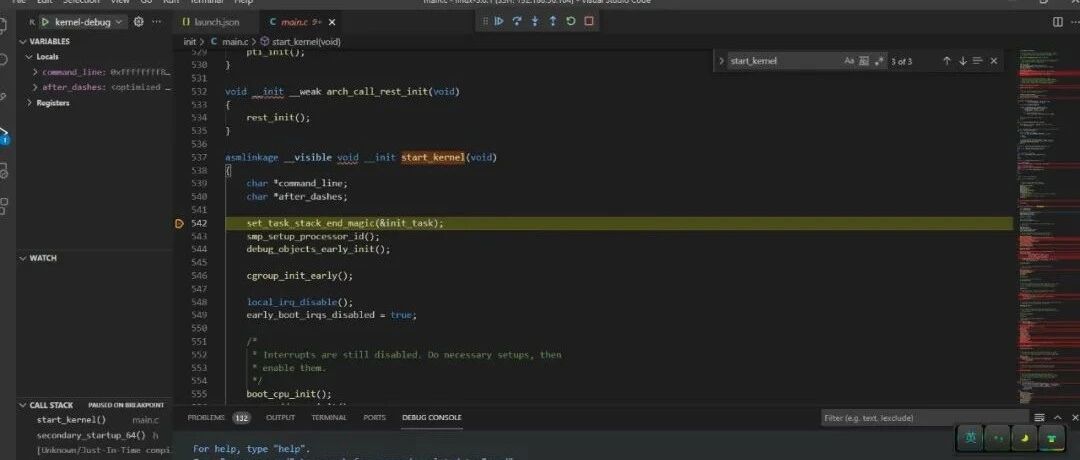Open debug console view options menu icon

point(1039,417)
